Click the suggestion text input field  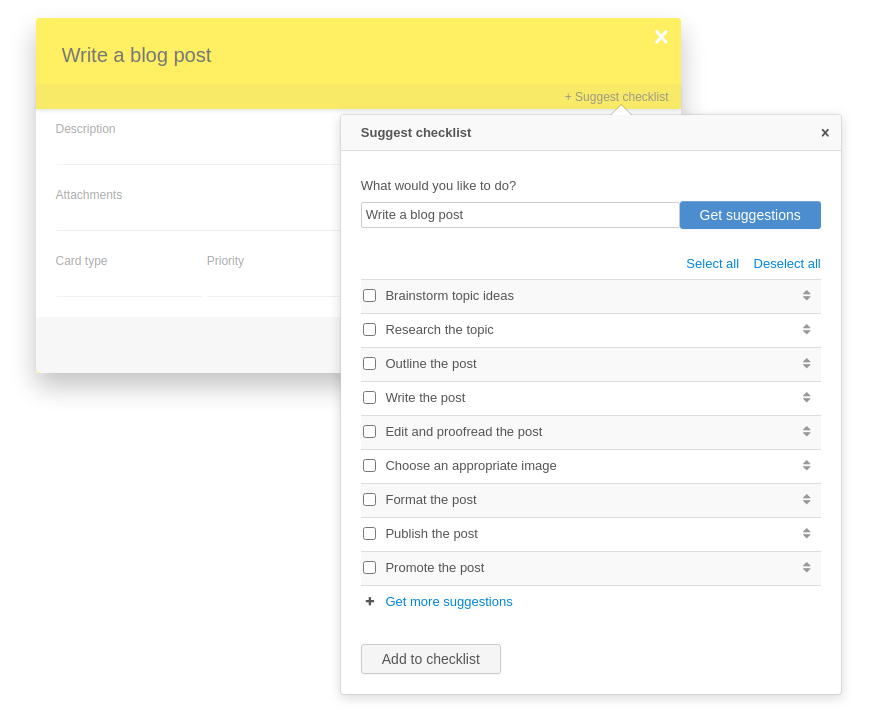pos(520,214)
